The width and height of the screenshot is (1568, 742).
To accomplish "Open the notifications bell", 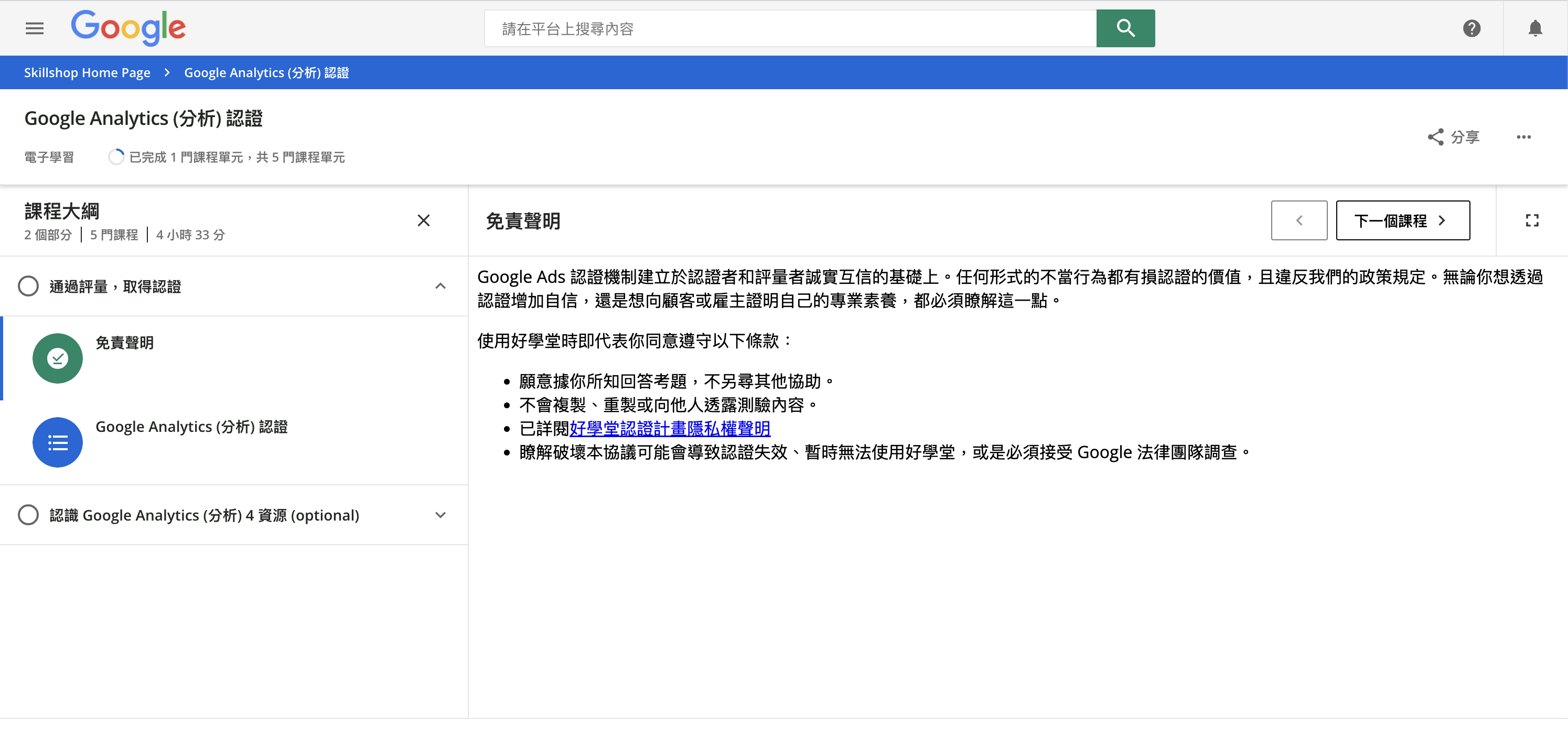I will click(x=1534, y=28).
